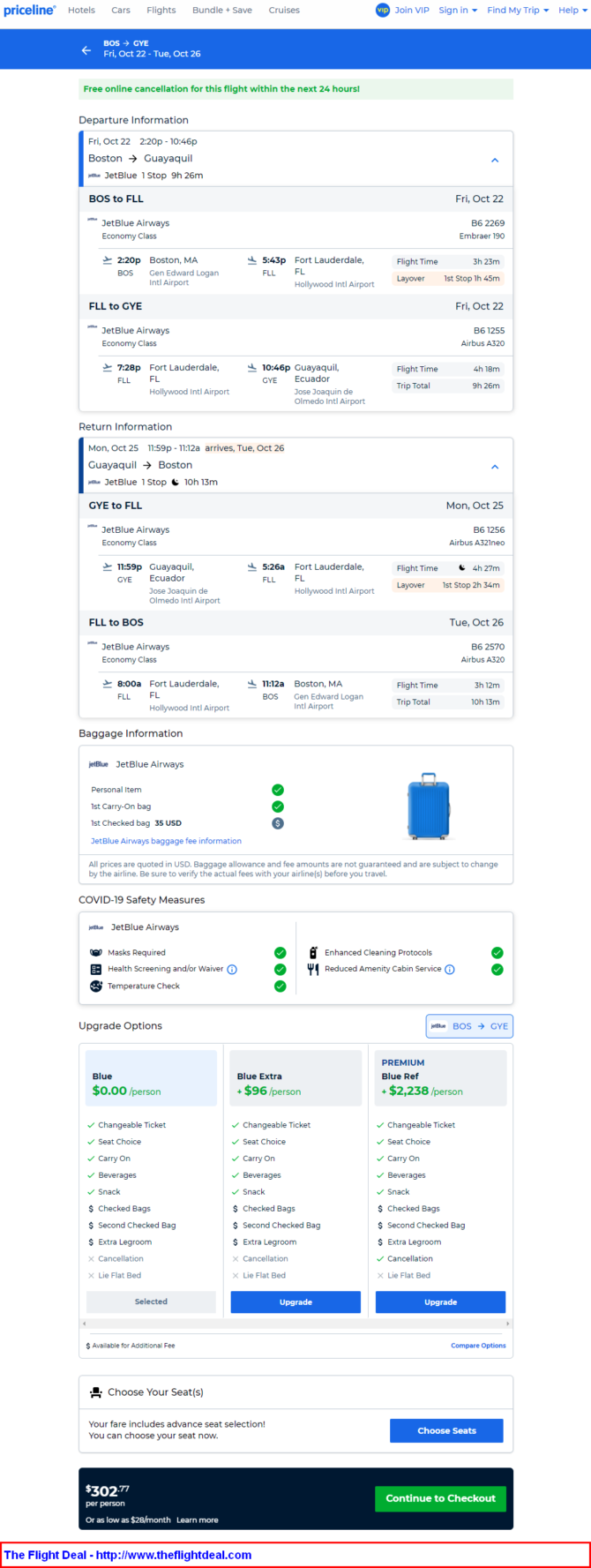The image size is (591, 1568).
Task: Click the VIP badge icon
Action: coord(383,11)
